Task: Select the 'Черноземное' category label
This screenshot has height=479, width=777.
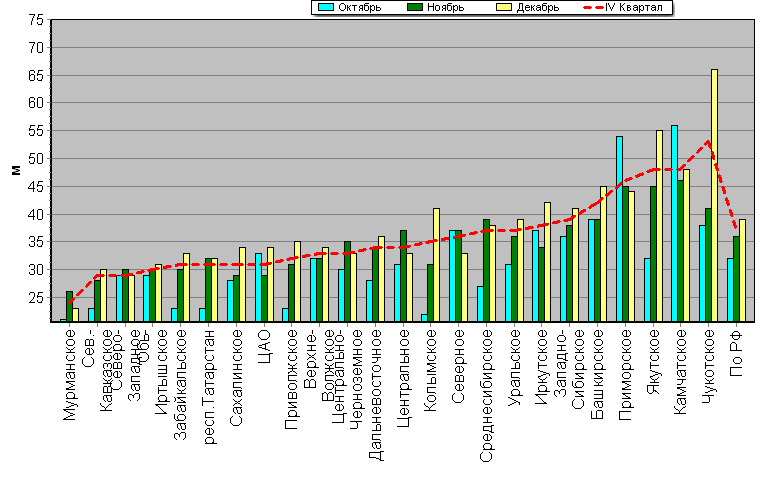Action: click(x=357, y=380)
